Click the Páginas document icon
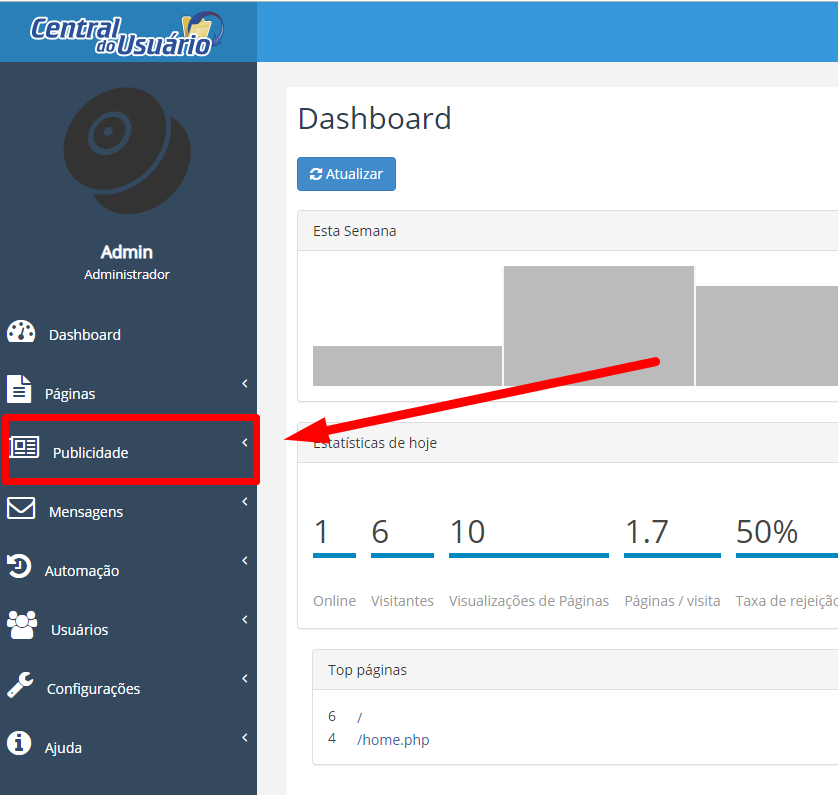 [x=19, y=390]
